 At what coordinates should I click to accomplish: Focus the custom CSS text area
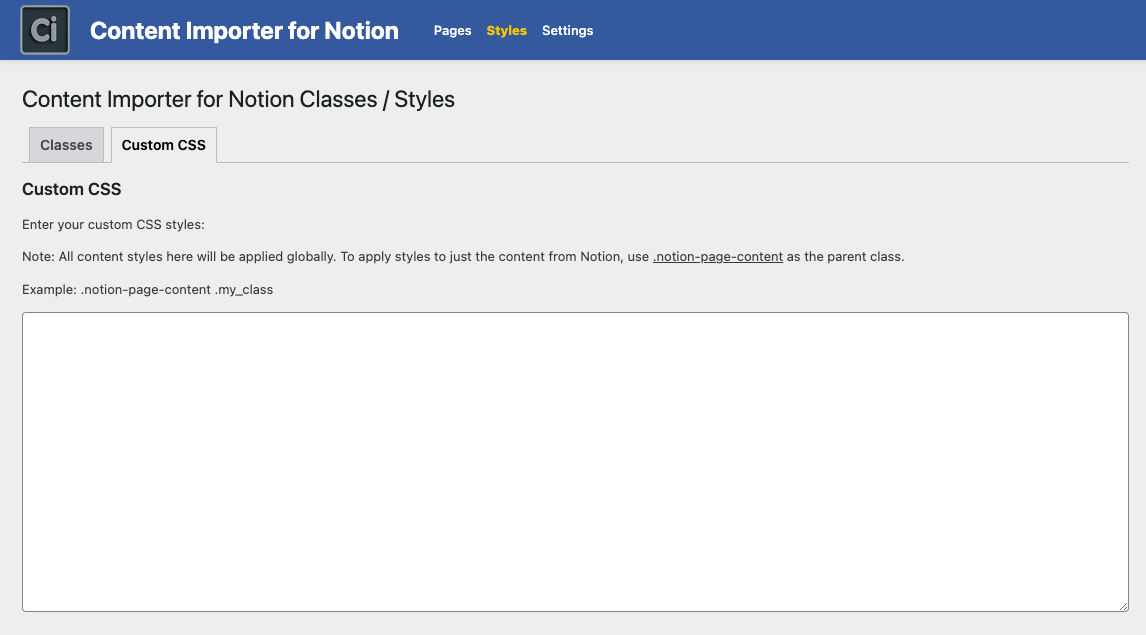(x=575, y=461)
